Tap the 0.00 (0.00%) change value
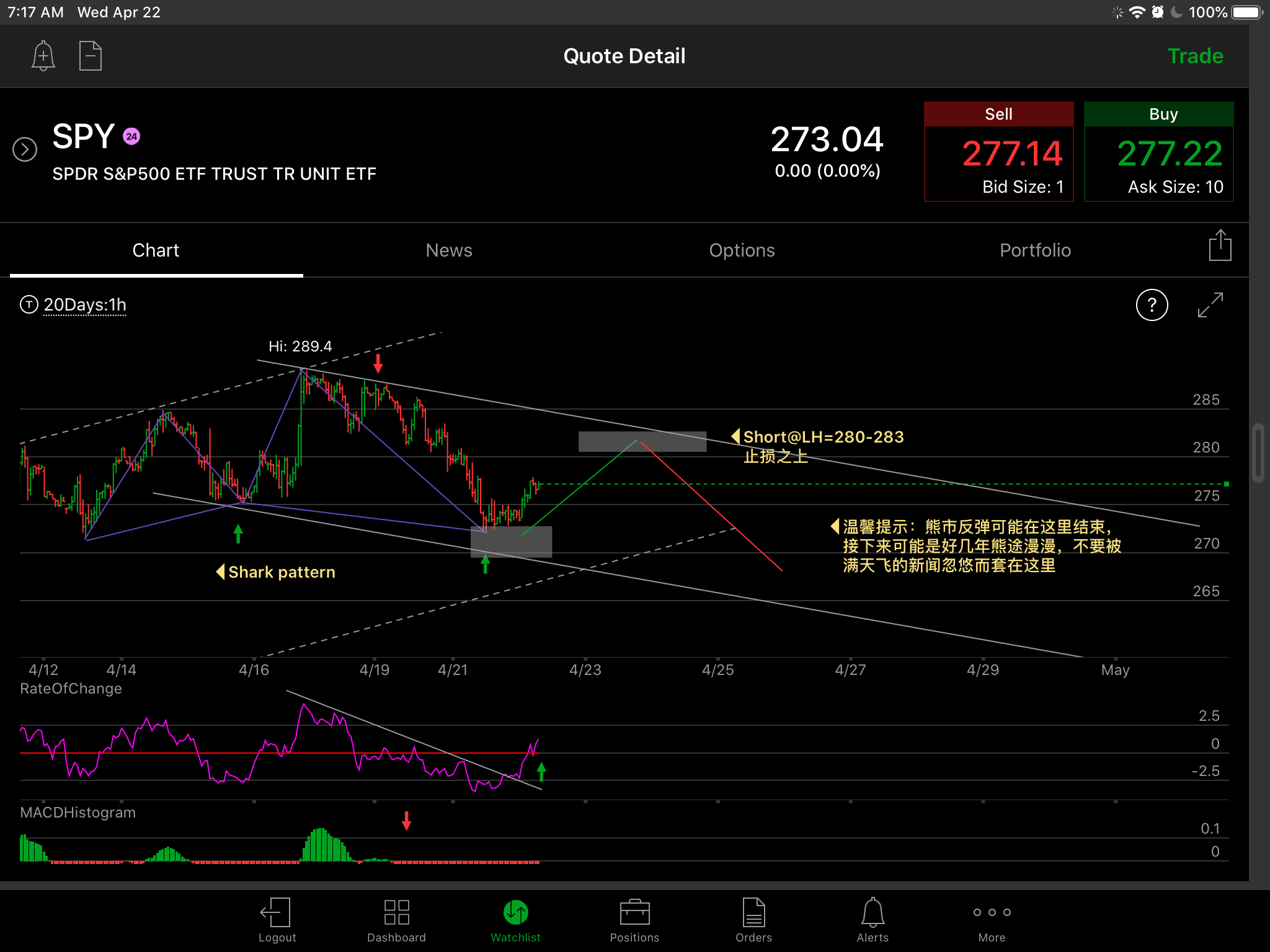The height and width of the screenshot is (952, 1270). click(827, 171)
